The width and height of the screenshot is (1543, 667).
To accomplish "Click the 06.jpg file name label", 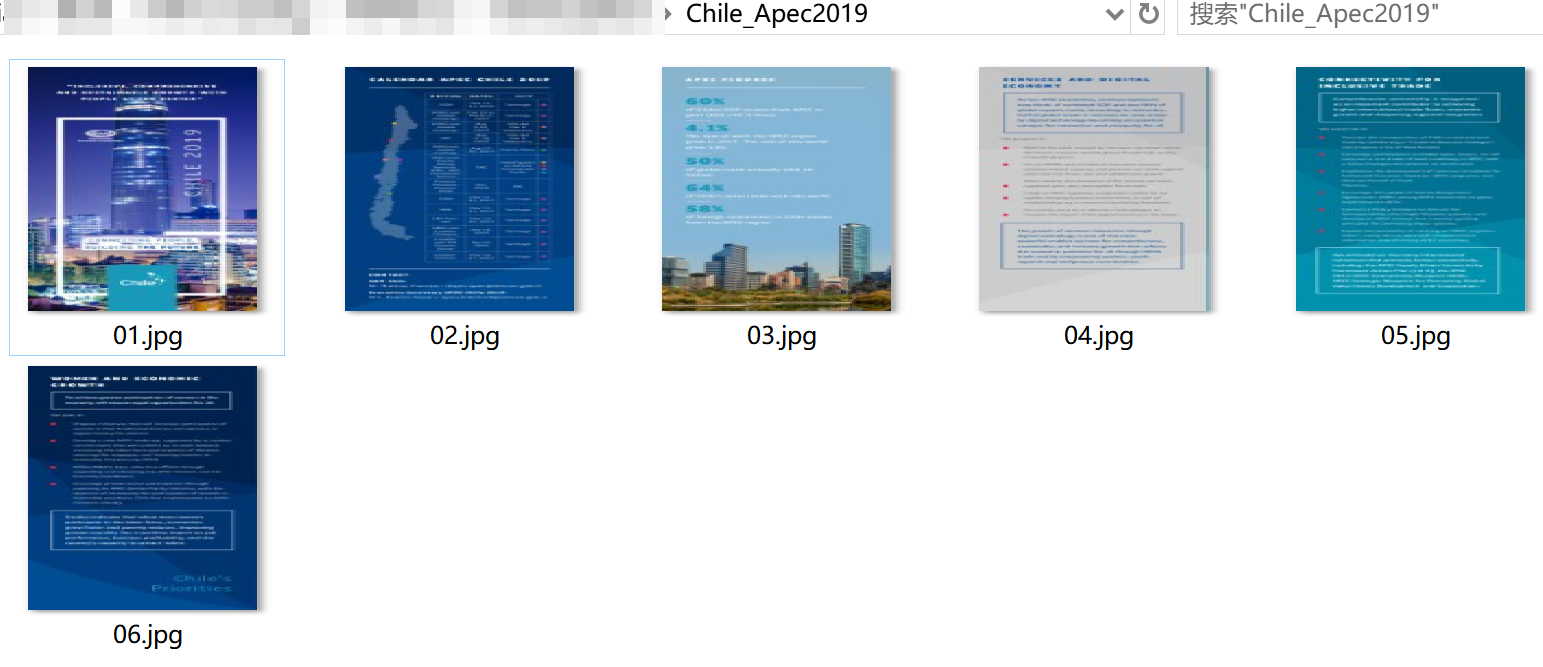I will tap(147, 635).
